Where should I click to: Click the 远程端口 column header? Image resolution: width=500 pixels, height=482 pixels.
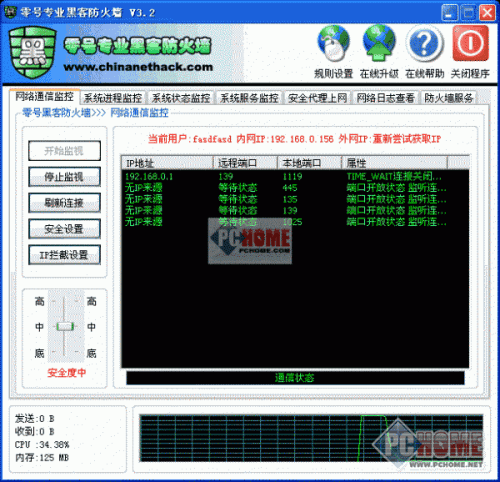[x=245, y=163]
